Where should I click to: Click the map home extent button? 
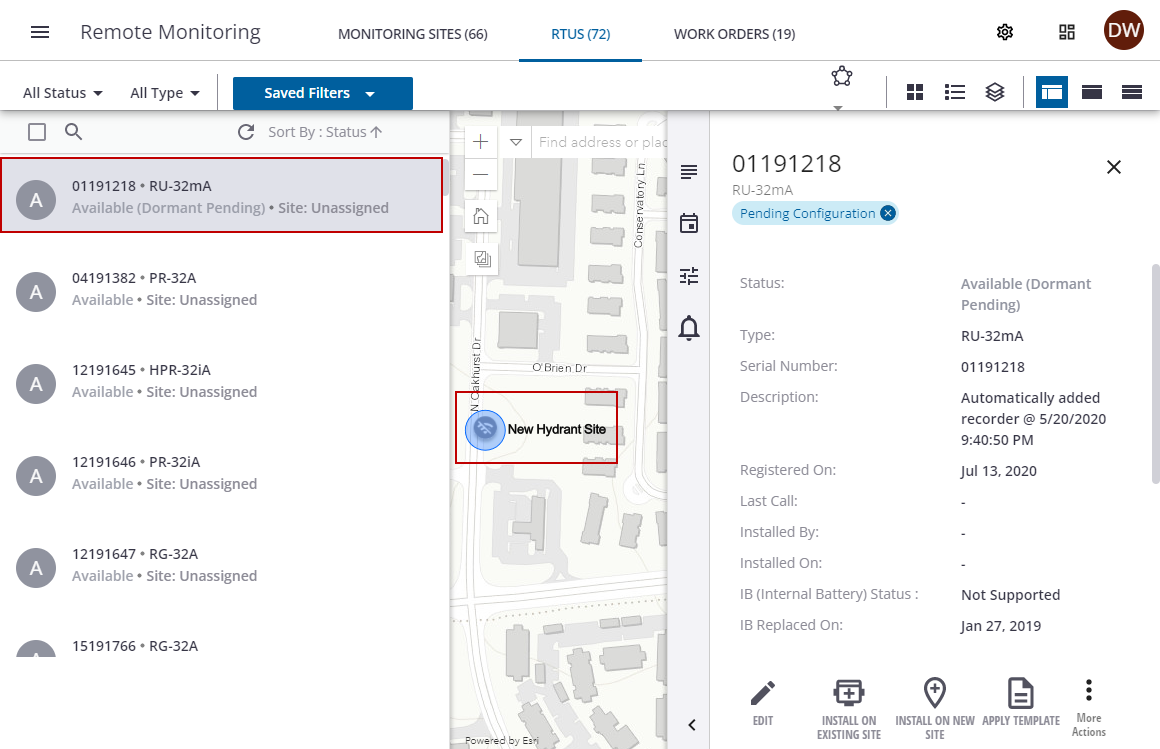(x=481, y=215)
